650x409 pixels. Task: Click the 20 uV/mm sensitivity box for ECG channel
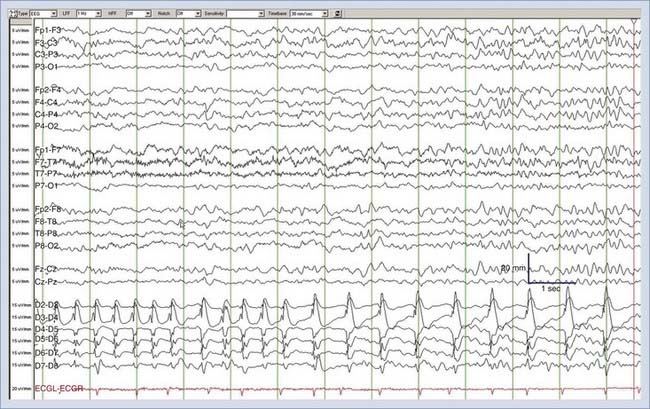click(16, 387)
